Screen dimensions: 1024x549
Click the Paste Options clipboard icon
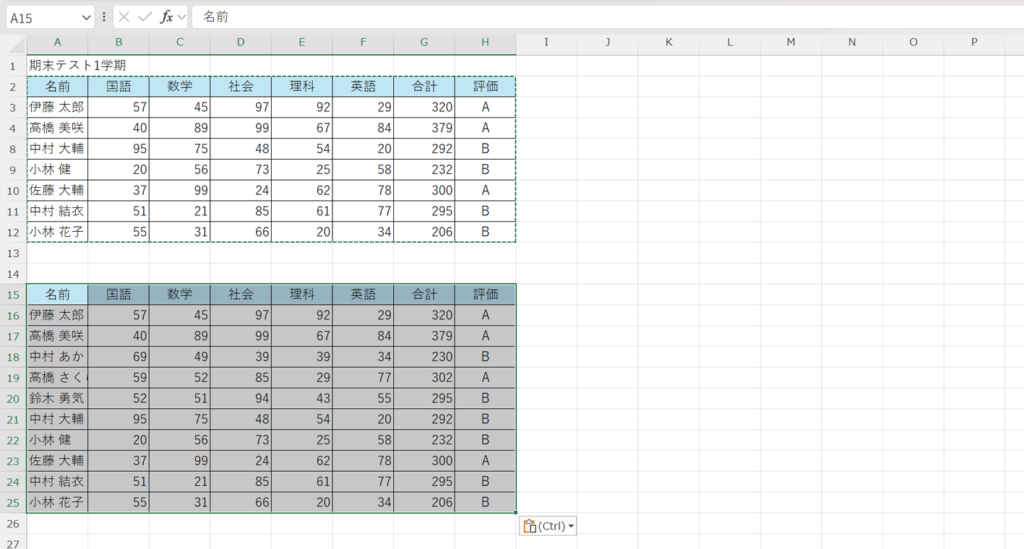coord(529,526)
